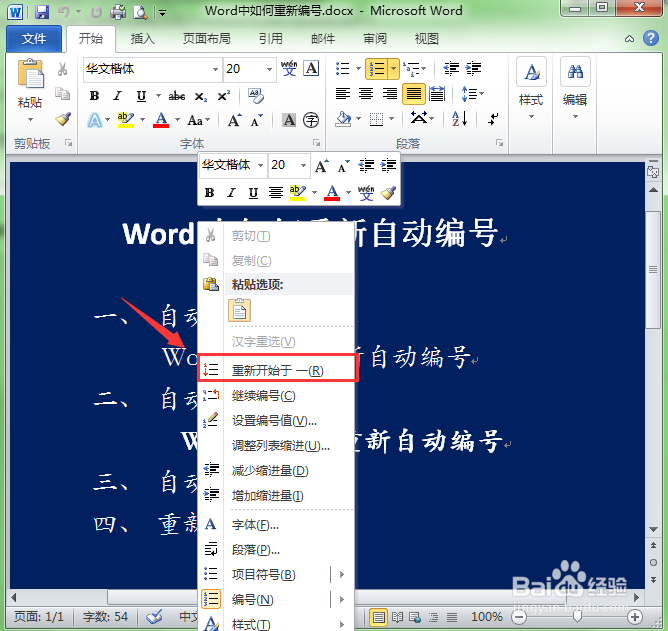668x631 pixels.
Task: Click ribbon text highlight color button
Action: coord(126,120)
